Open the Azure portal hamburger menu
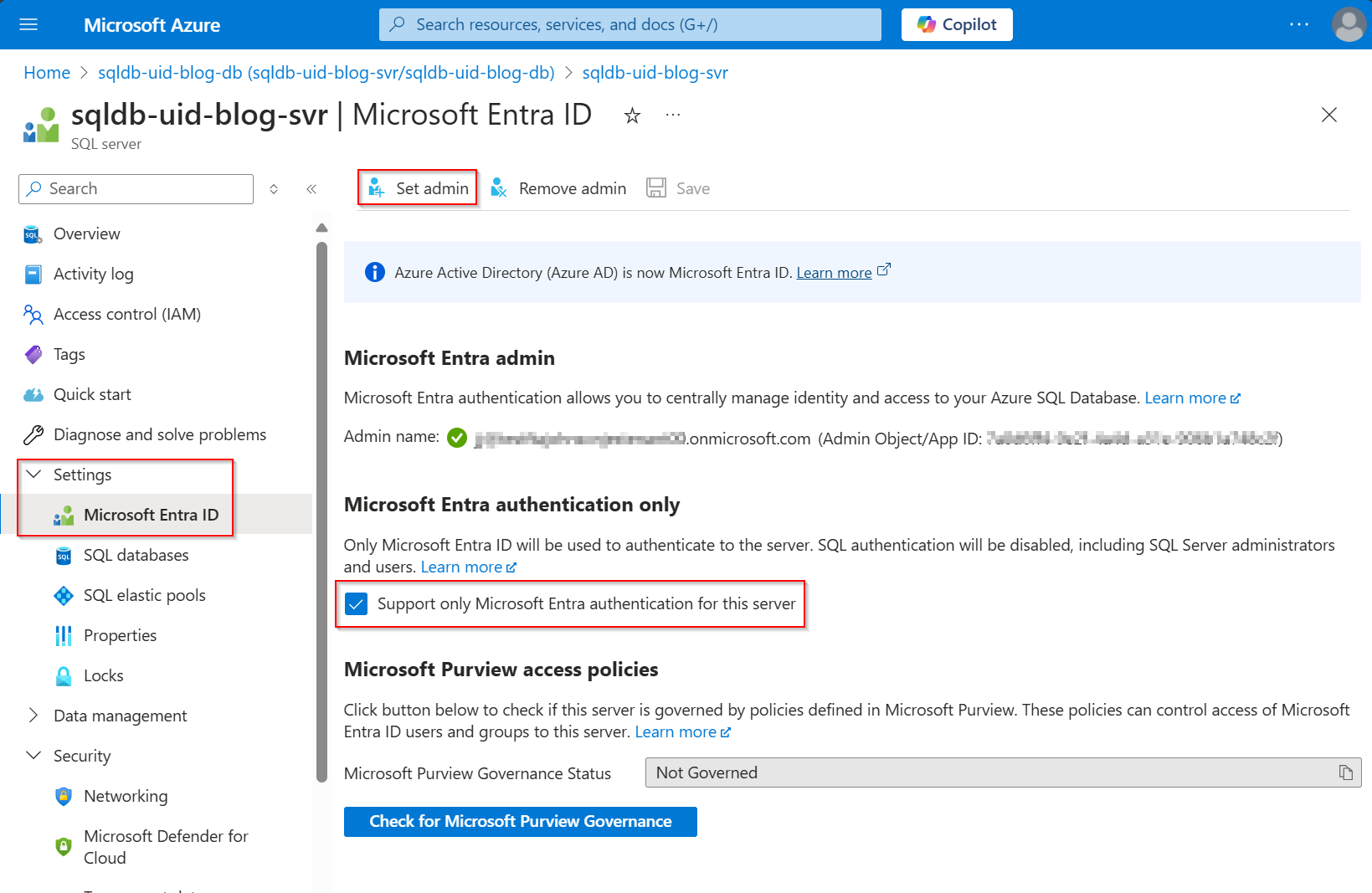Image resolution: width=1372 pixels, height=893 pixels. point(28,24)
